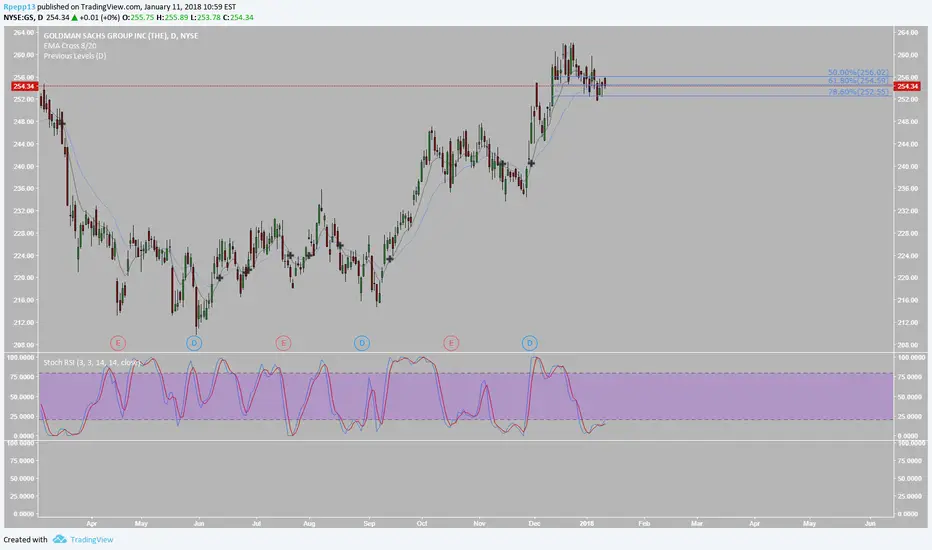Click the Oct label on time axis
This screenshot has height=550, width=932.
coord(421,523)
